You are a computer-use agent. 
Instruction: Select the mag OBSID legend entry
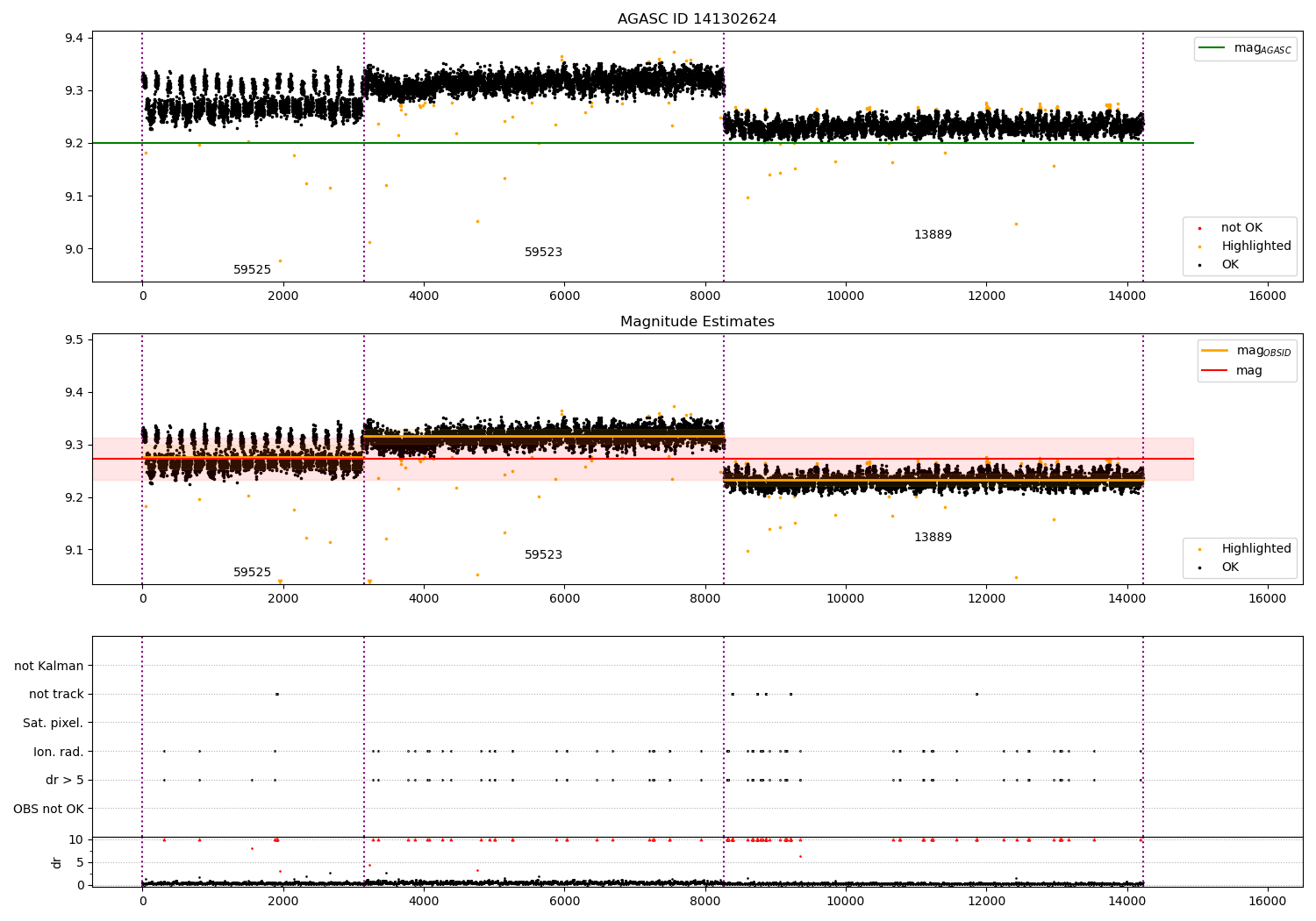[1247, 351]
